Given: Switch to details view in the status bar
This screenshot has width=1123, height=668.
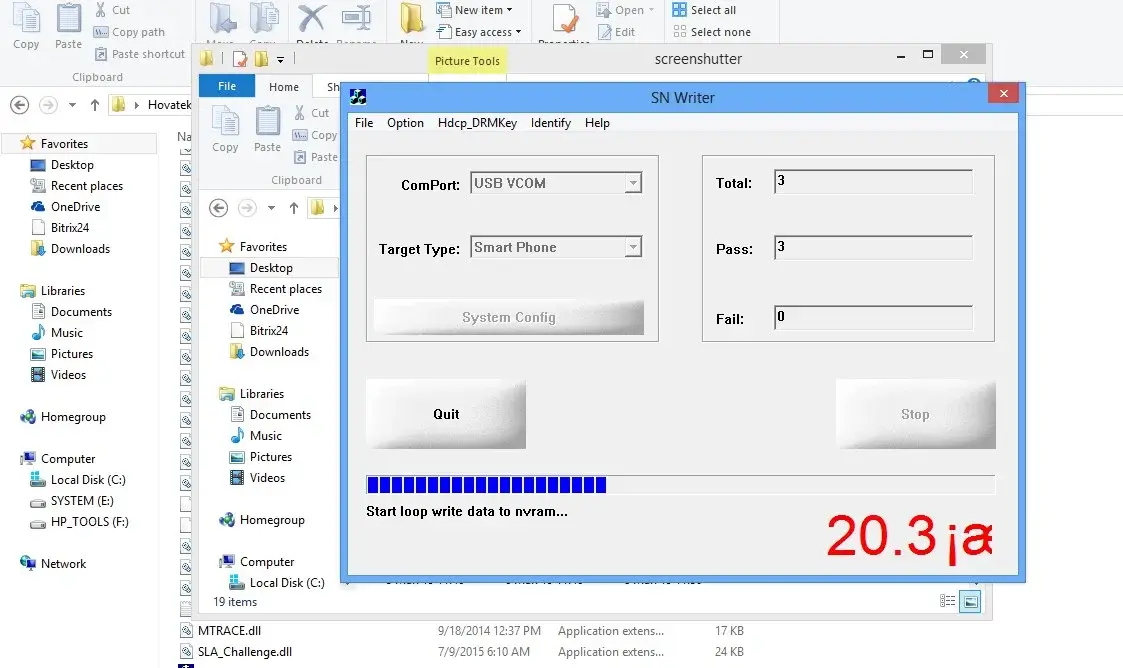Looking at the screenshot, I should (x=946, y=600).
